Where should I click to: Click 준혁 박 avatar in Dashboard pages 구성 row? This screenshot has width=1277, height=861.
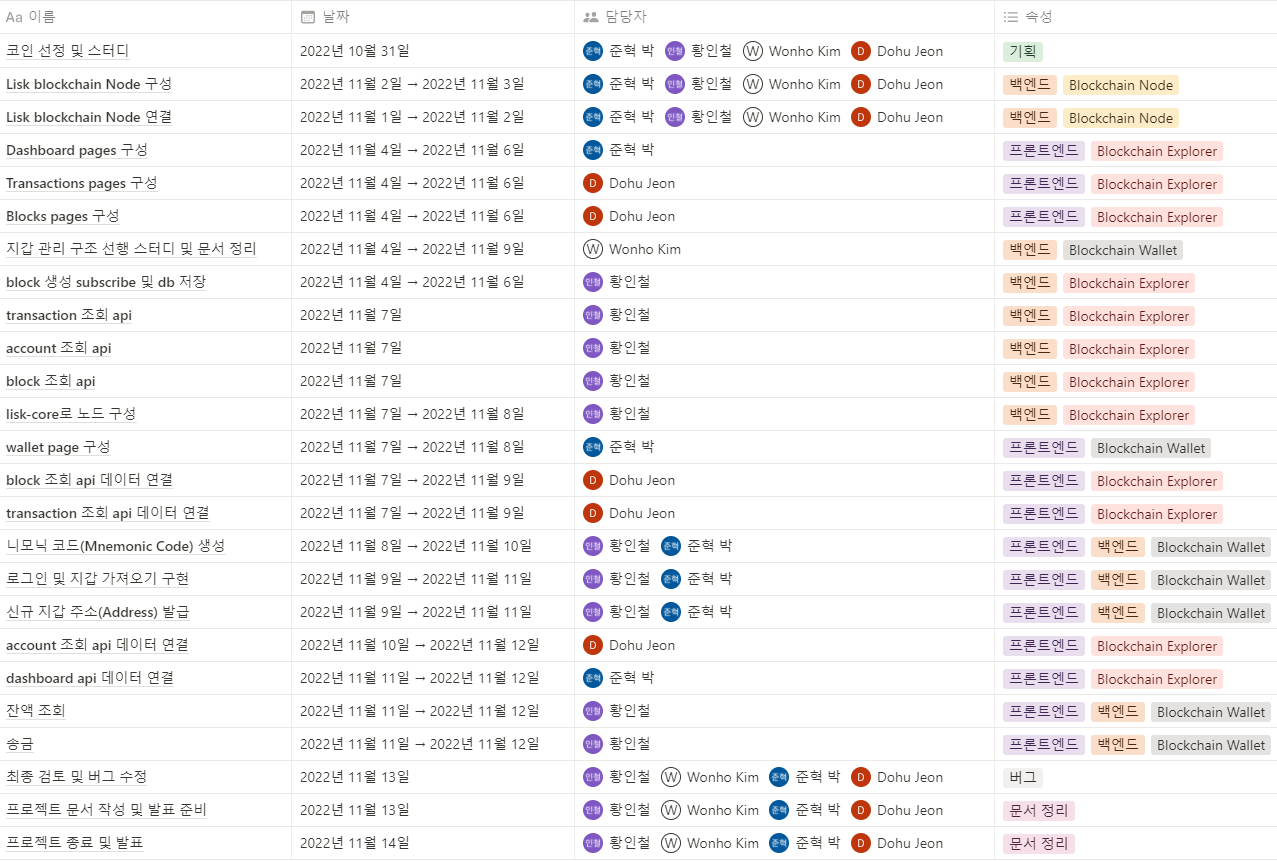pyautogui.click(x=593, y=150)
